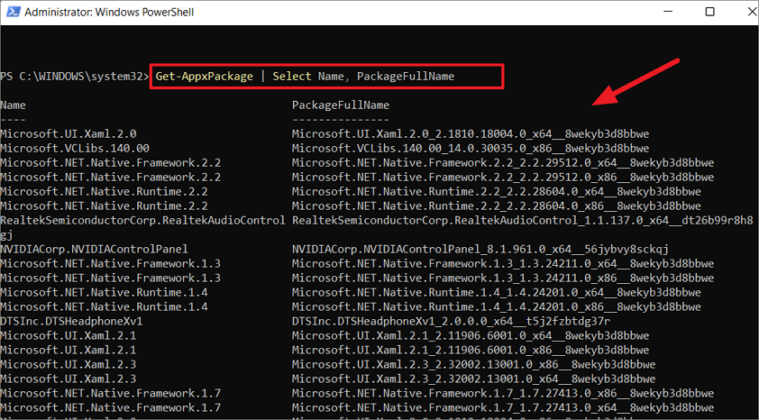759x420 pixels.
Task: Click full name 'DTSInc.DTSHeadphoneXv1_2.0.0.0_x64__t5j2fzbtdg37r'
Action: coord(451,321)
